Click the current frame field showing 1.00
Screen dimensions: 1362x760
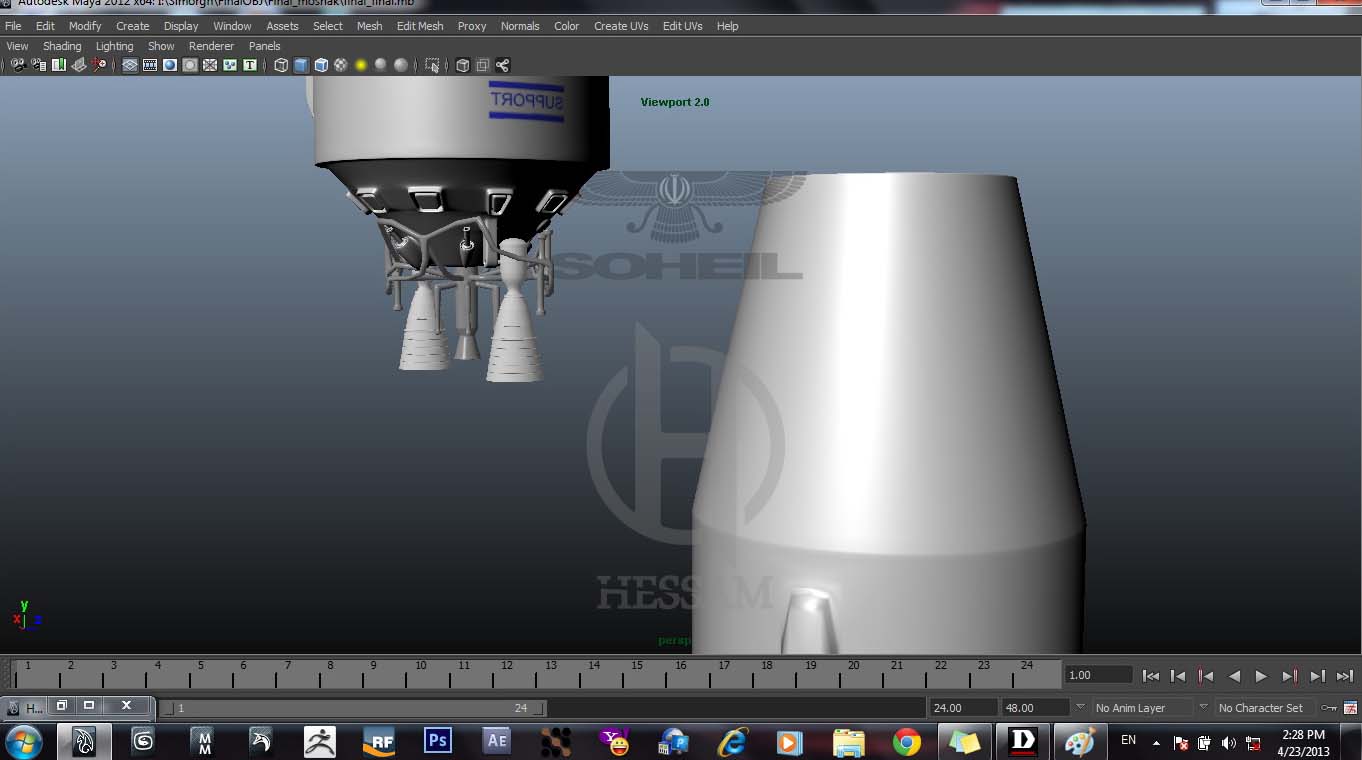click(x=1099, y=675)
